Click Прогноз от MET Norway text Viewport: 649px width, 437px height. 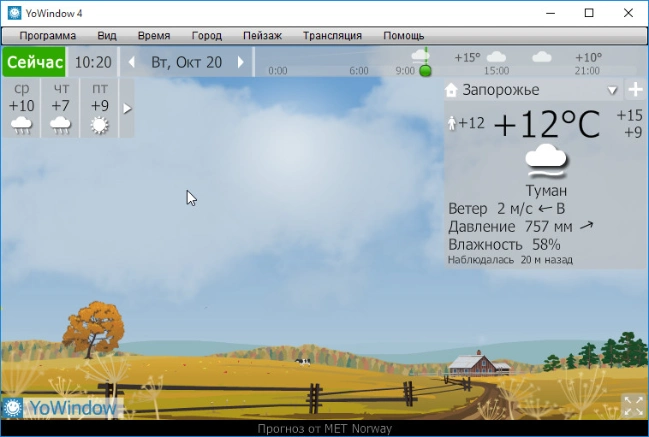[324, 429]
